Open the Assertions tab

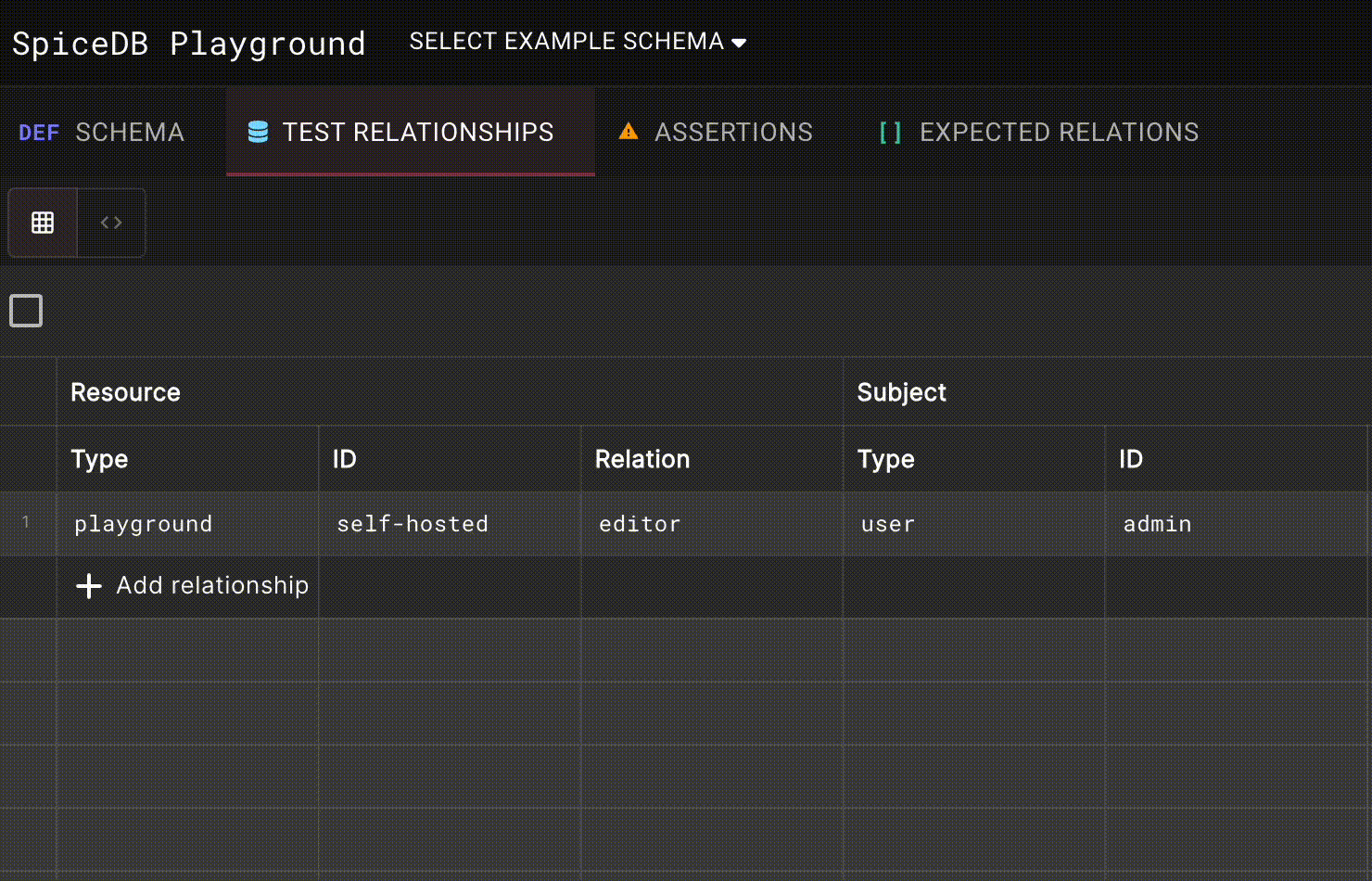[x=714, y=132]
